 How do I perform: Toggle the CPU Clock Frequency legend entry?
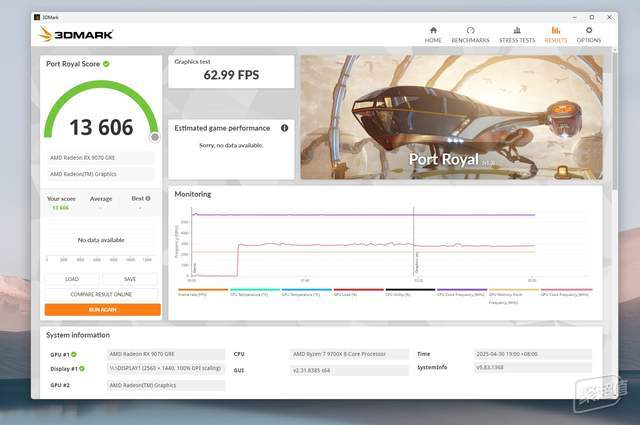[x=462, y=292]
